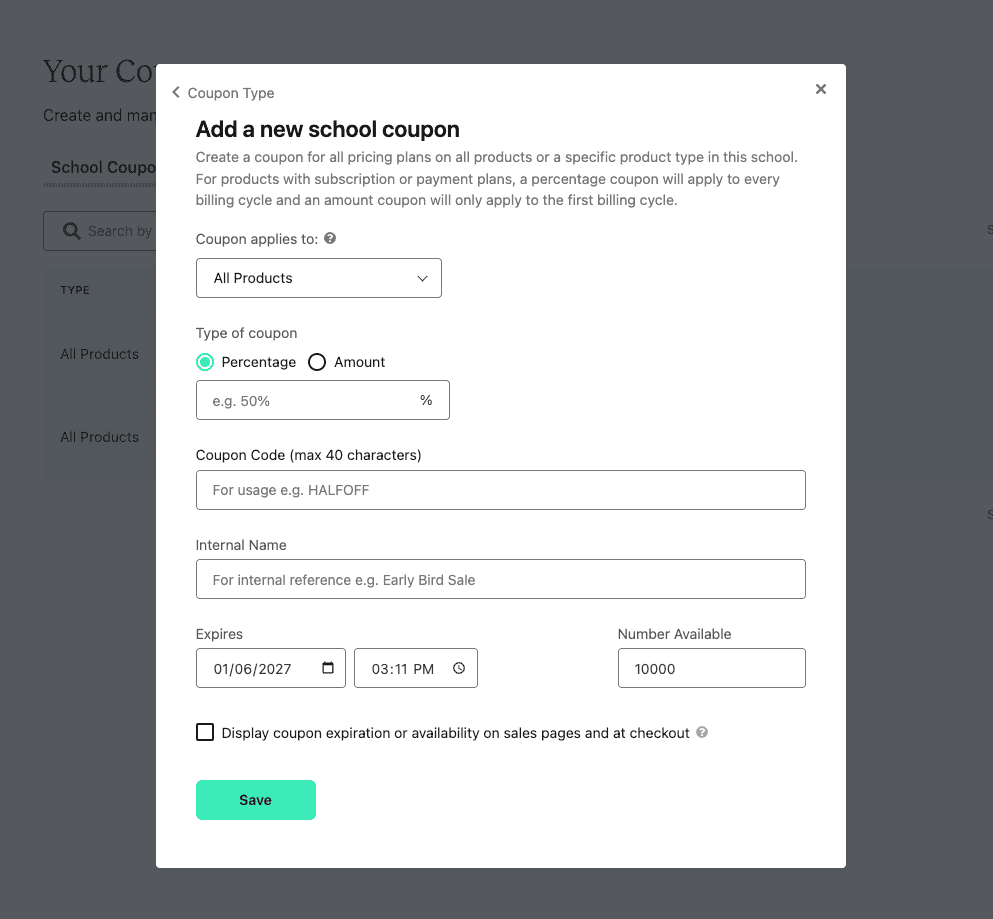Focus the Coupon Code input field
The height and width of the screenshot is (919, 993).
tap(501, 490)
